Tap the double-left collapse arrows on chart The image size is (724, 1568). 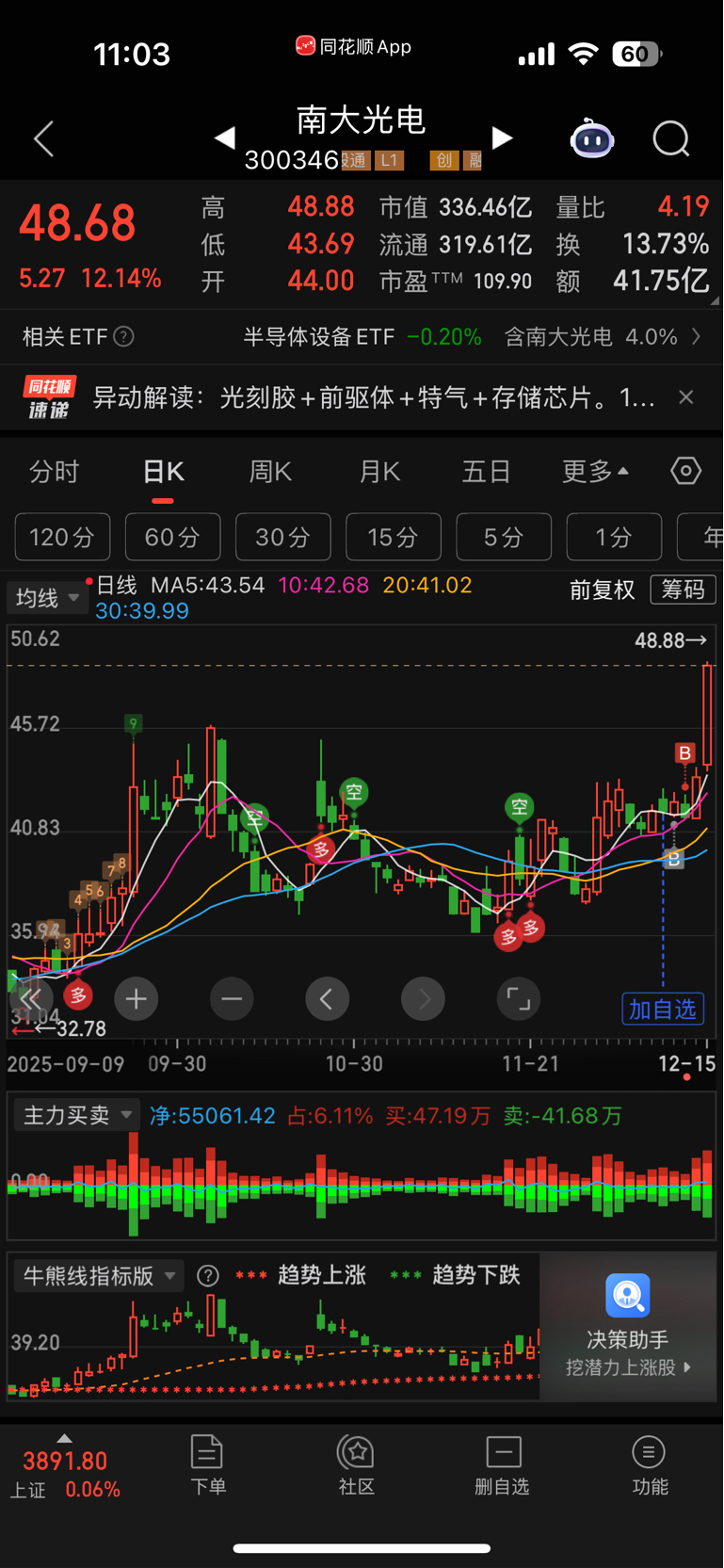(30, 999)
